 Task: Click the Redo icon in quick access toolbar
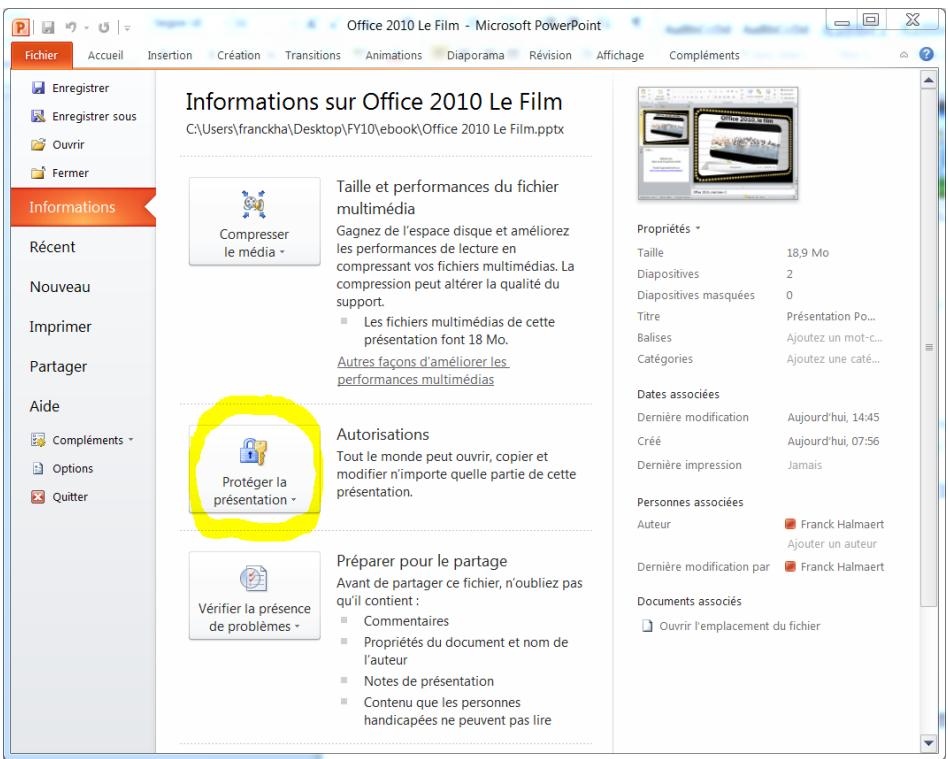click(104, 27)
